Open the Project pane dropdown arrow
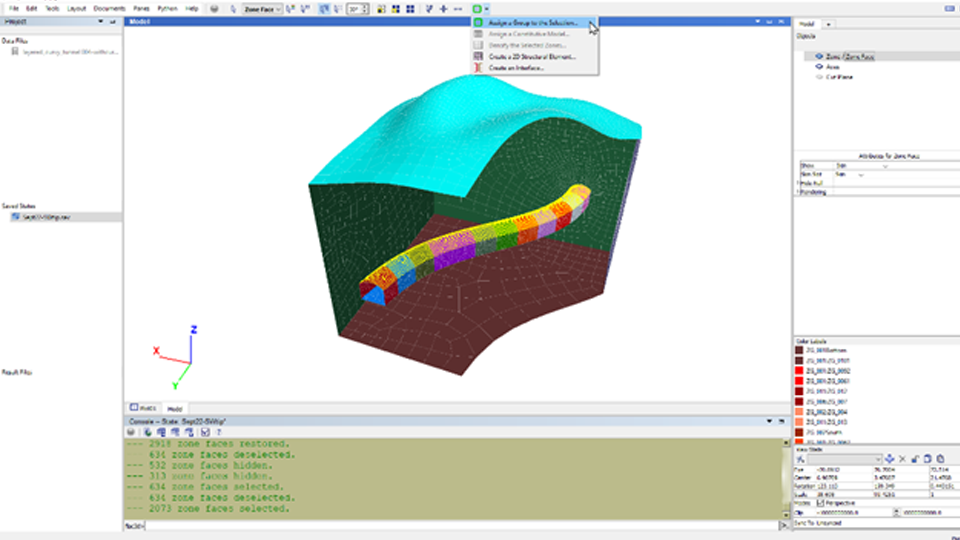Image resolution: width=960 pixels, height=540 pixels. (x=100, y=21)
